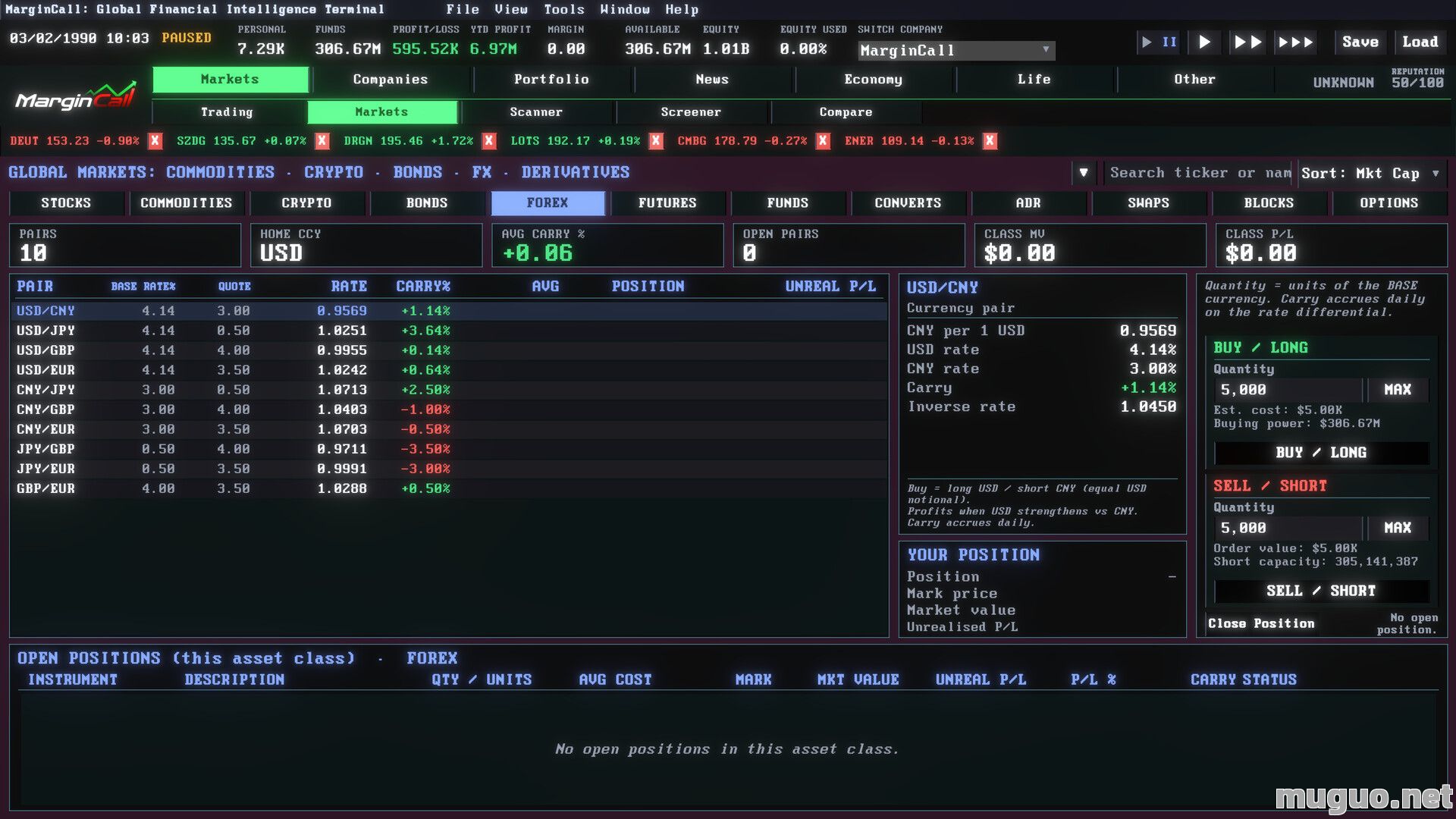Open the File menu
Viewport: 1456px width, 819px height.
[x=463, y=9]
